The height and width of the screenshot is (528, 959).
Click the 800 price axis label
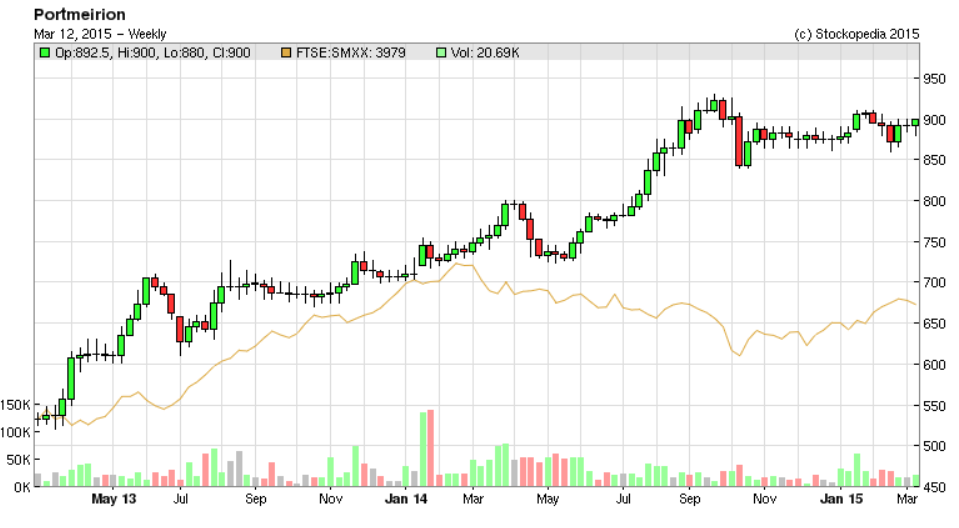click(x=934, y=201)
